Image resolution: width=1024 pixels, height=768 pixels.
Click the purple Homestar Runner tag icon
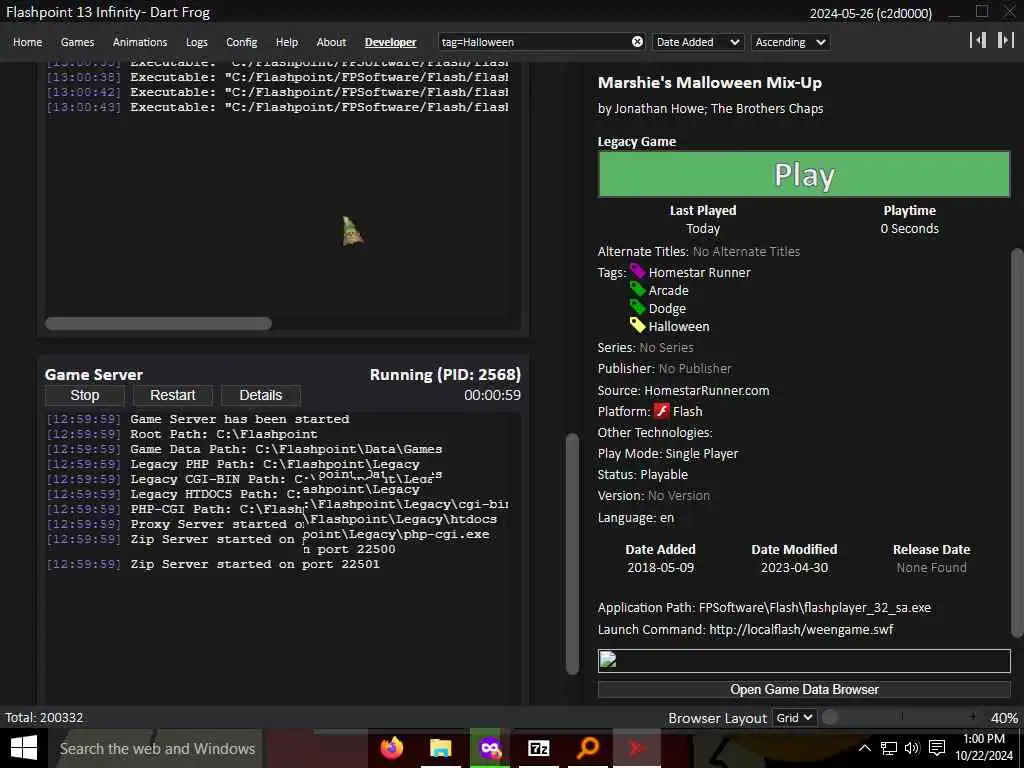pyautogui.click(x=637, y=271)
